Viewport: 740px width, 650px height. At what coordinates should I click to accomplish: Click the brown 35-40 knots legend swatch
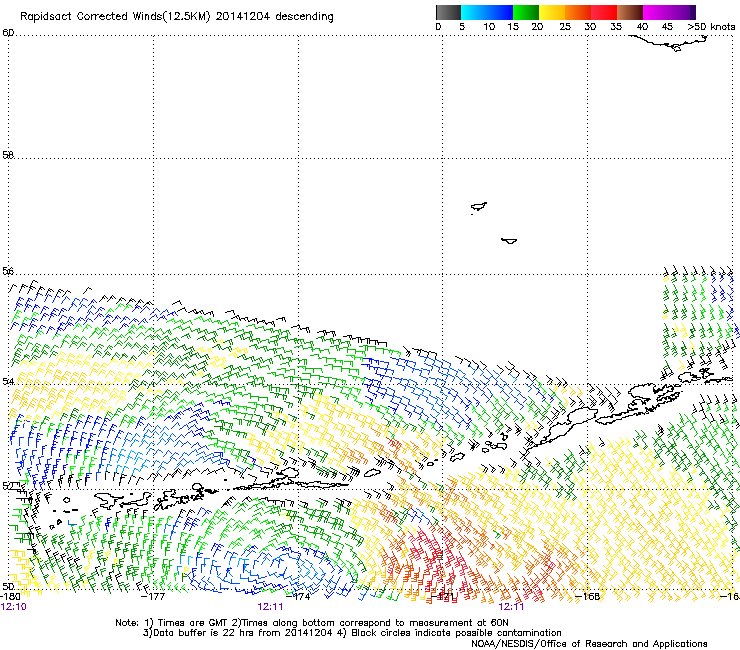coord(630,12)
